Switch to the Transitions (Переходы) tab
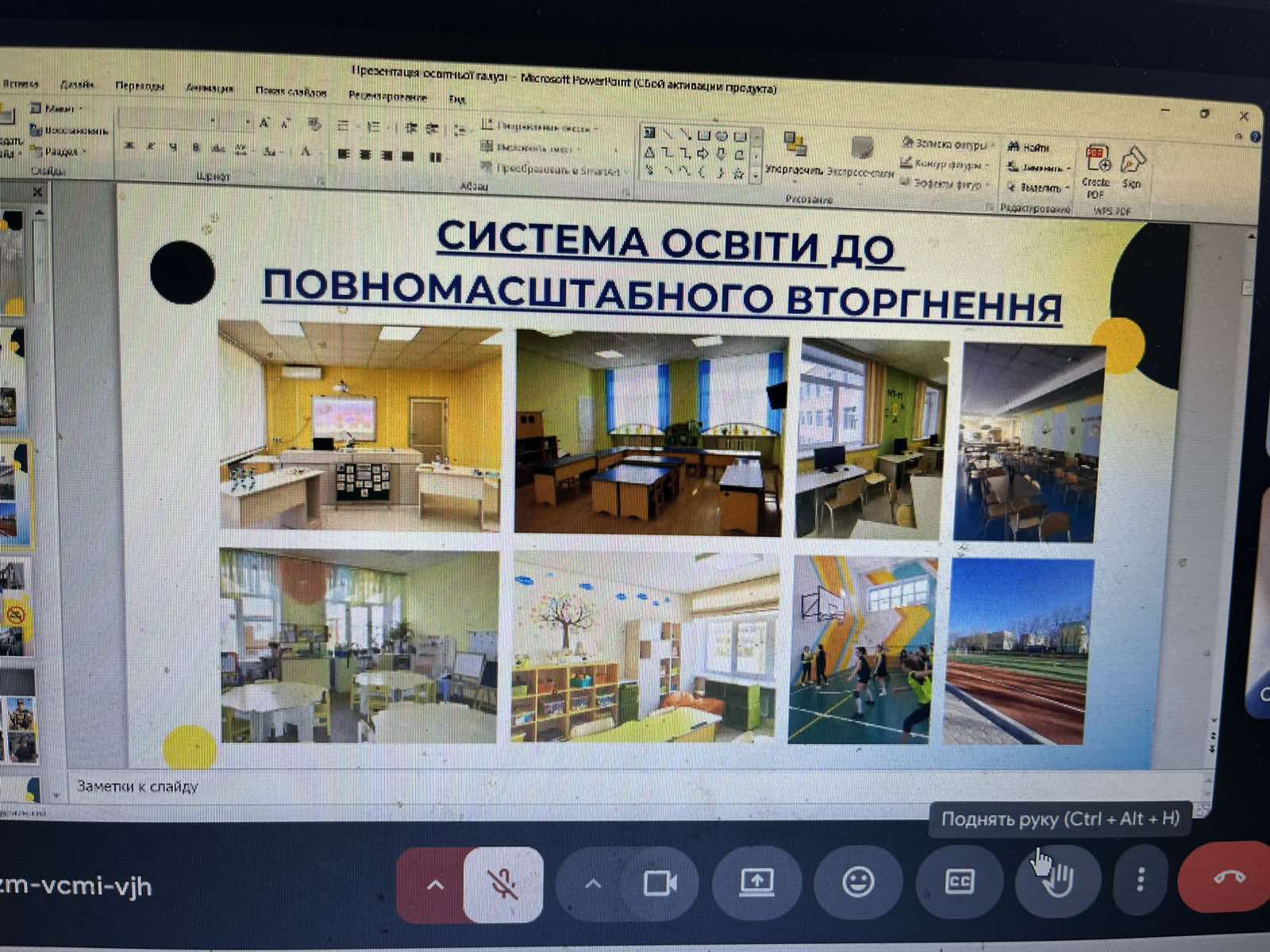 pyautogui.click(x=140, y=86)
